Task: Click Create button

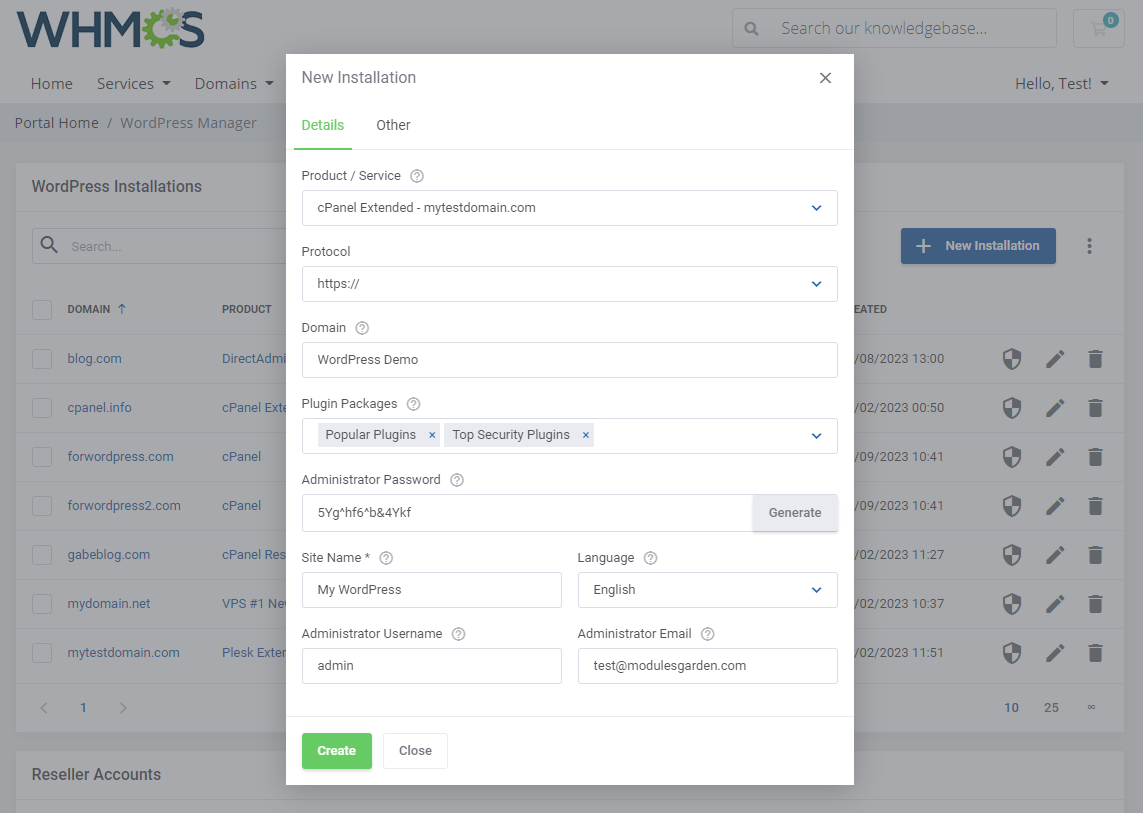Action: [x=337, y=751]
